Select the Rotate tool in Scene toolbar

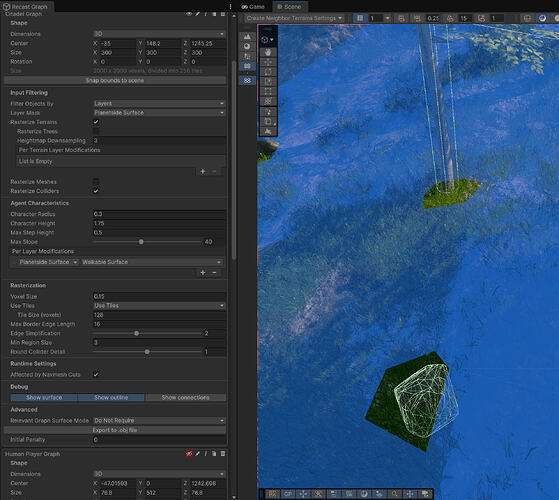click(x=268, y=72)
